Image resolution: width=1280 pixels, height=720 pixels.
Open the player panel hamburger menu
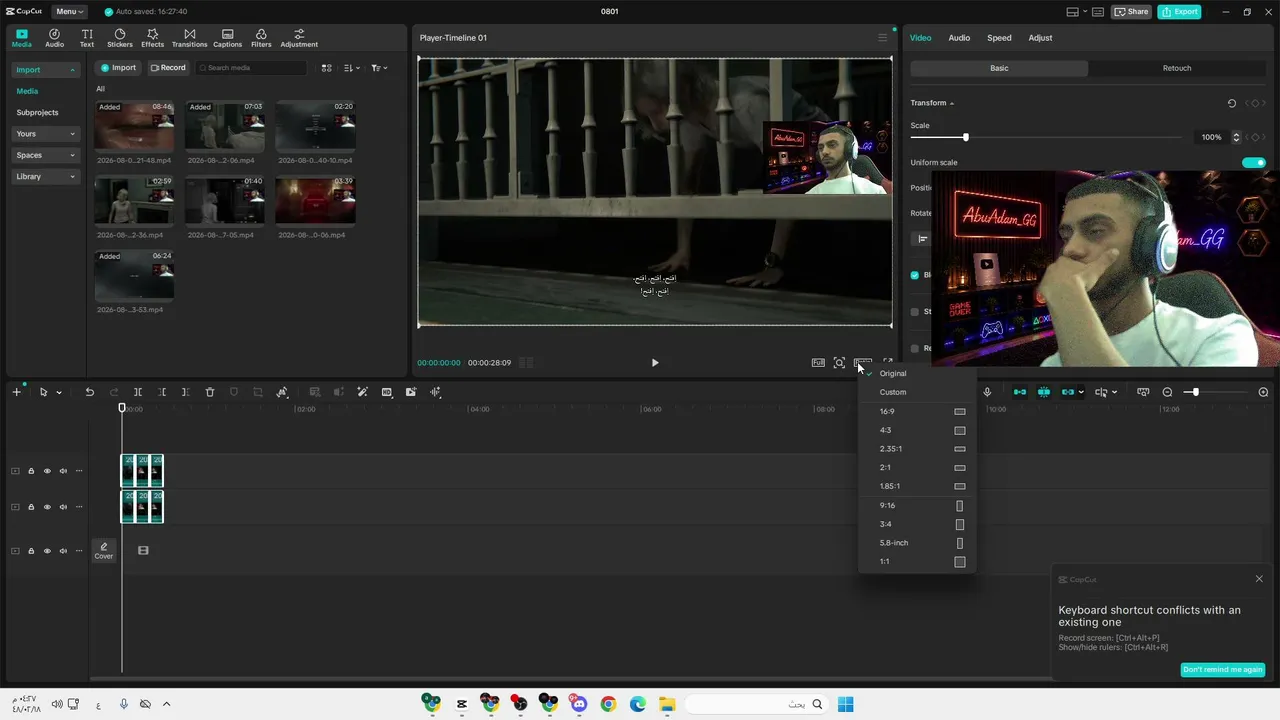[882, 38]
